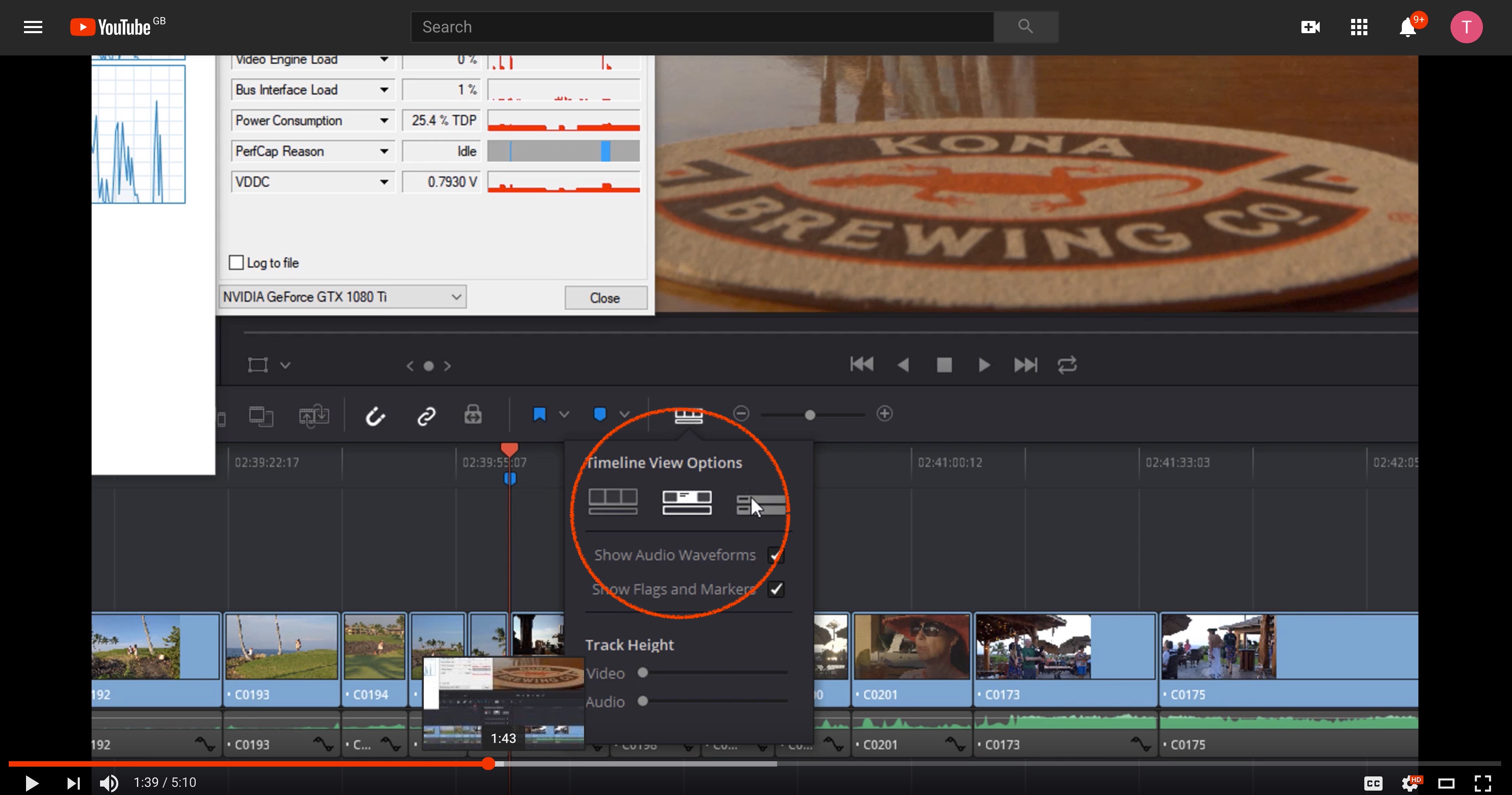Zoom out the timeline with minus button
This screenshot has height=795, width=1512.
tap(741, 414)
